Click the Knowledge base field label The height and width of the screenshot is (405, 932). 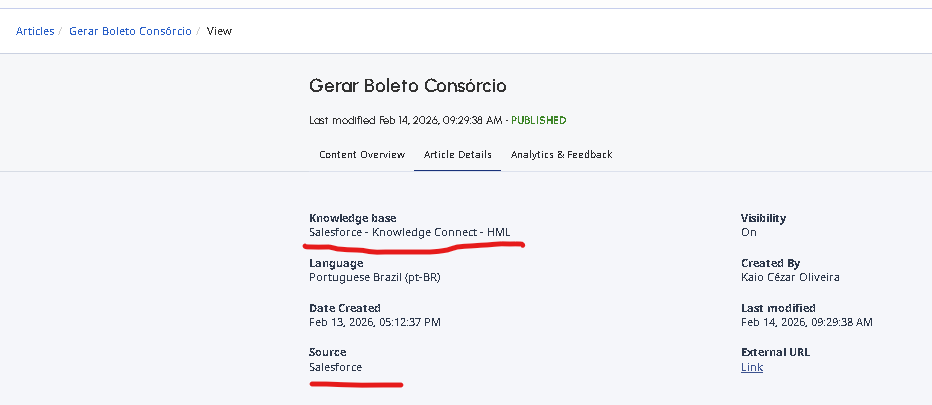352,218
